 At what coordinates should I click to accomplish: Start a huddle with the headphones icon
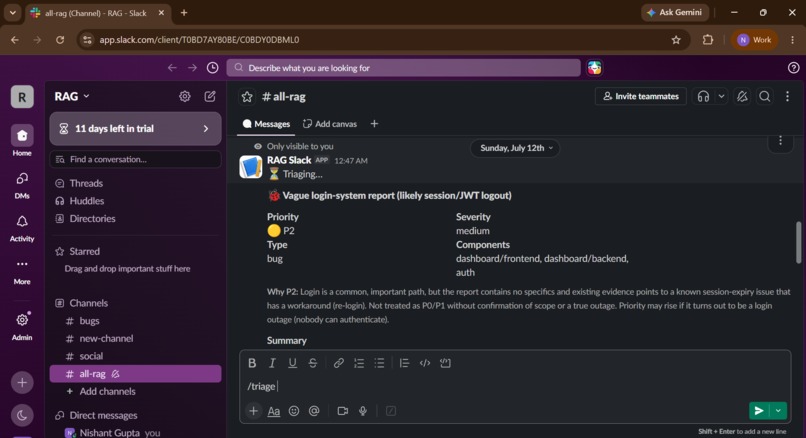coord(703,96)
